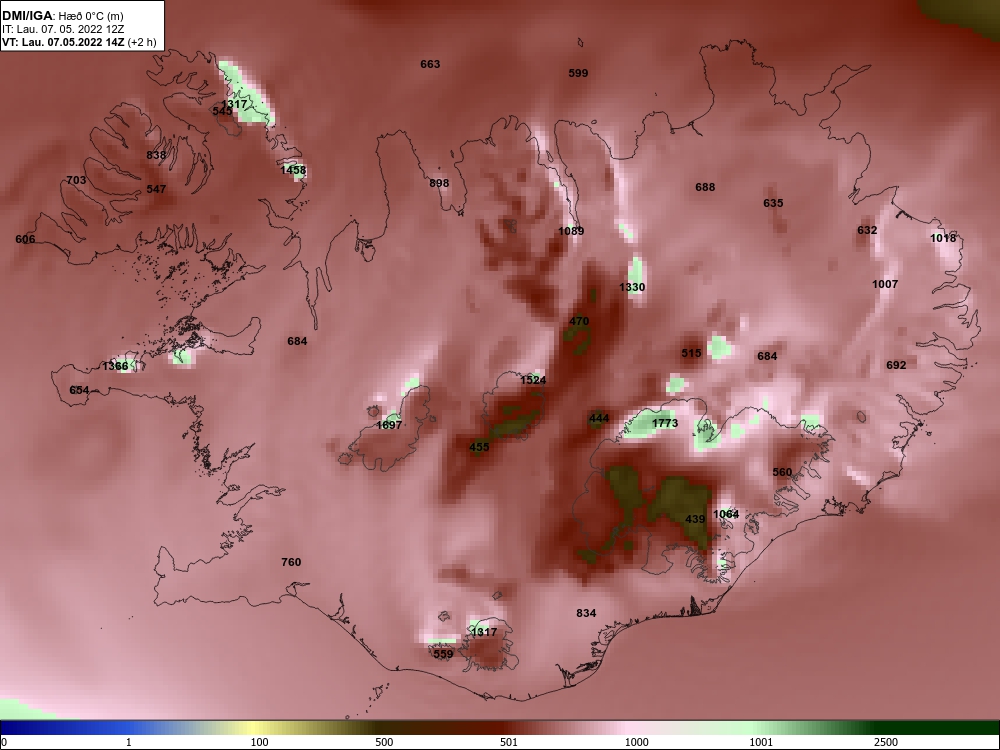Click the 559 height label
Screen dimensions: 1000x750
(443, 654)
